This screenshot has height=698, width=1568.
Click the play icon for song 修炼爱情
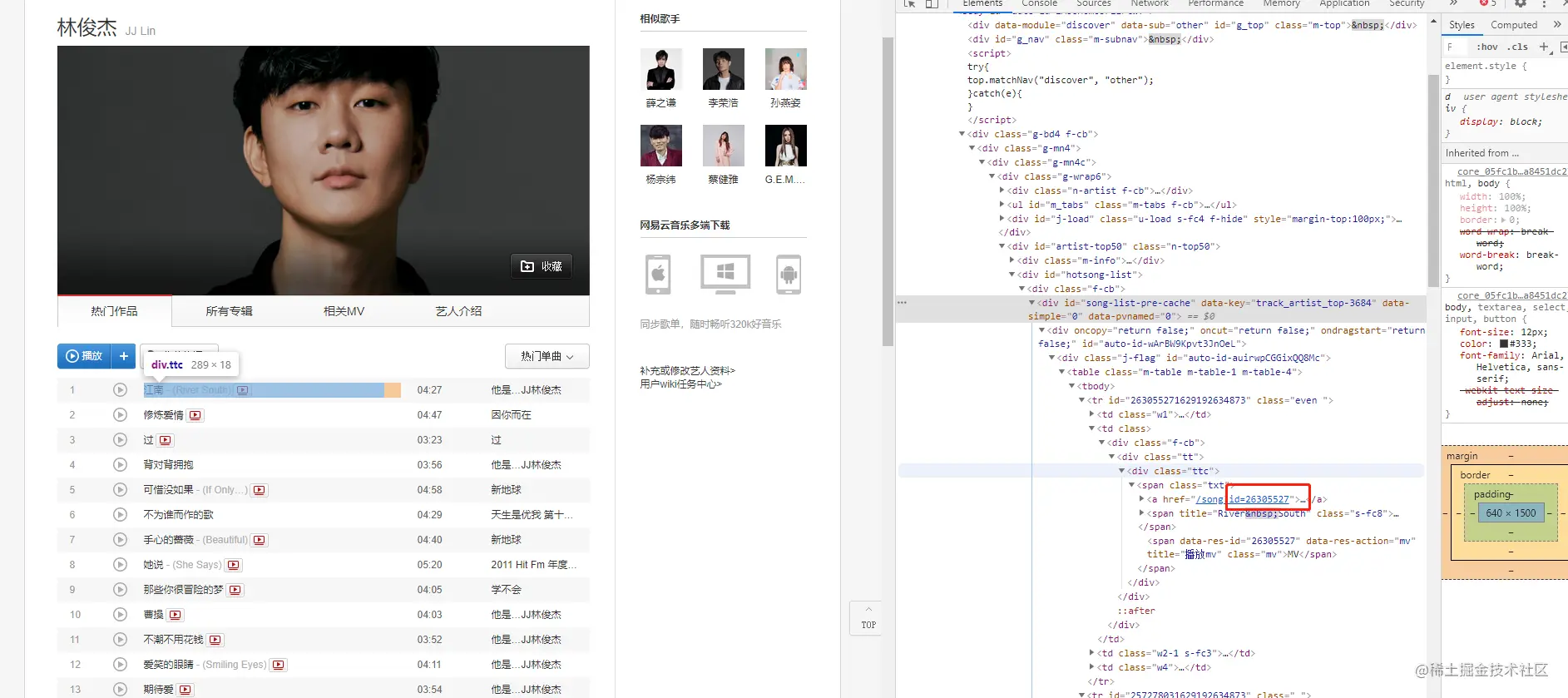click(120, 414)
